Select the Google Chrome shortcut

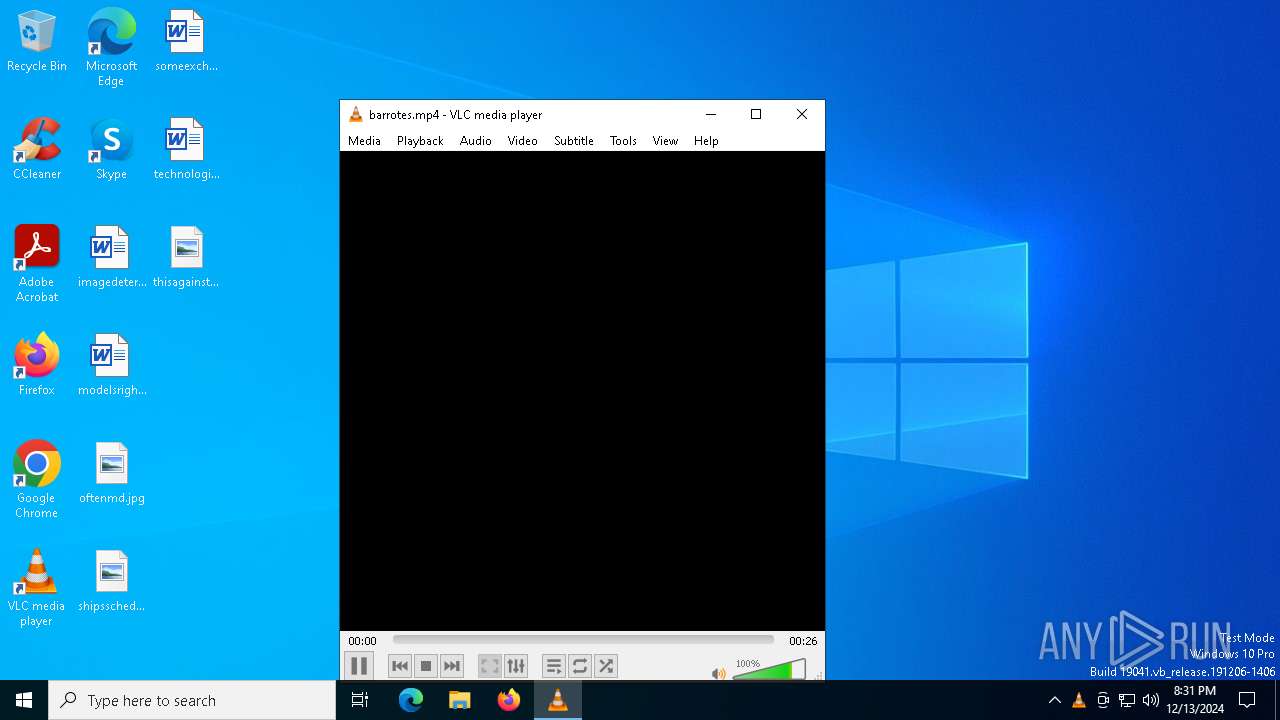tap(37, 480)
